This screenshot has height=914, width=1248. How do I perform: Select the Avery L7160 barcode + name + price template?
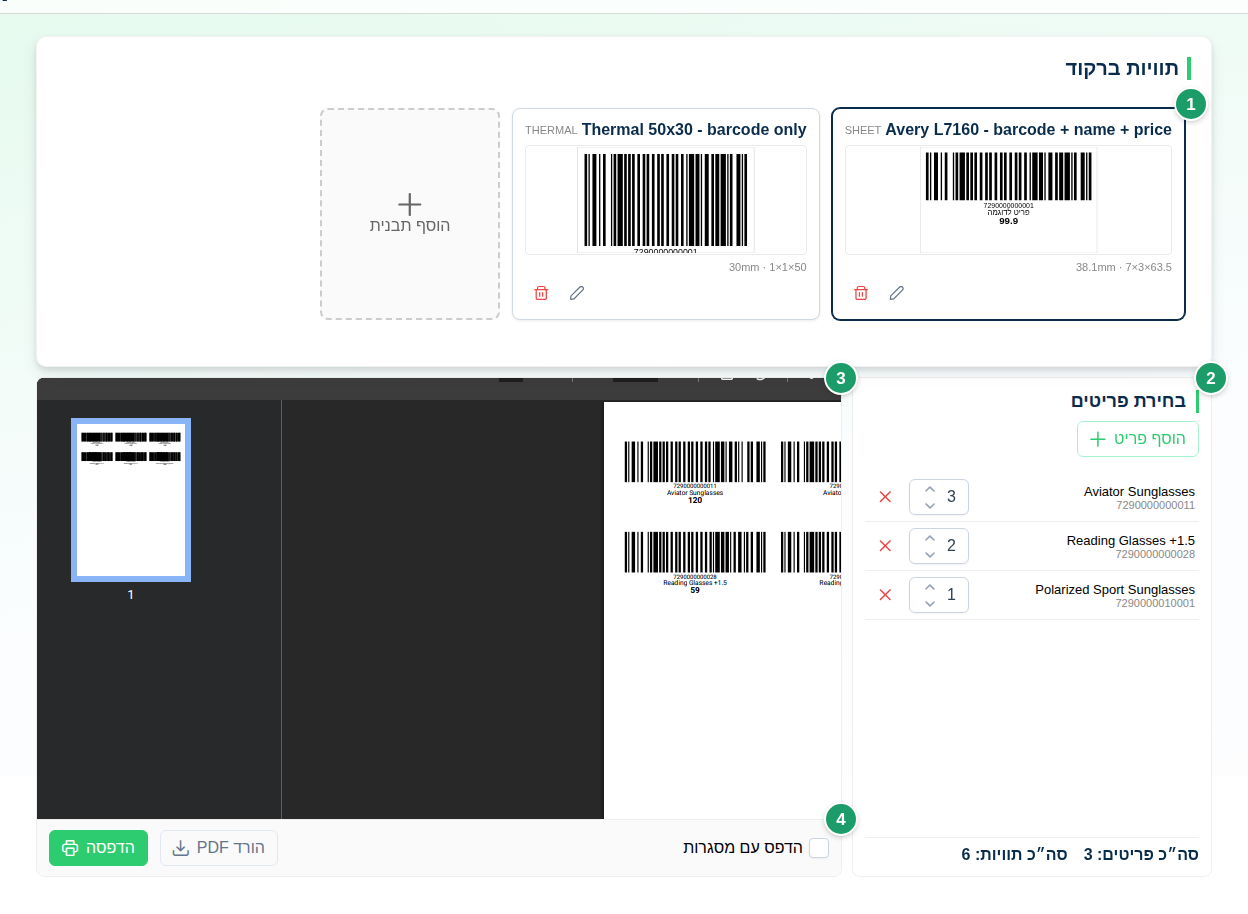point(1008,214)
